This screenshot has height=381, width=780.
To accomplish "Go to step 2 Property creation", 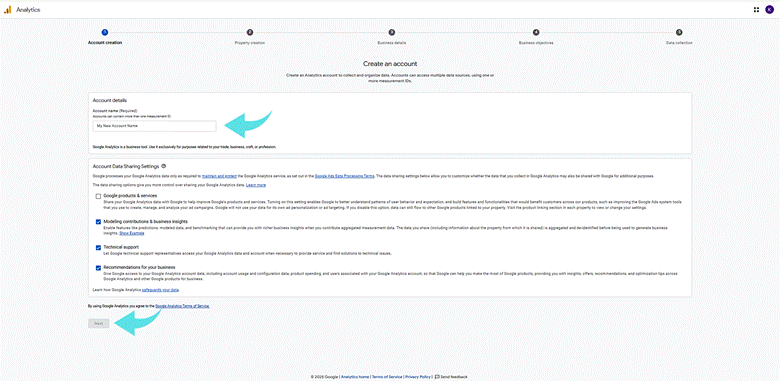I will click(x=250, y=32).
